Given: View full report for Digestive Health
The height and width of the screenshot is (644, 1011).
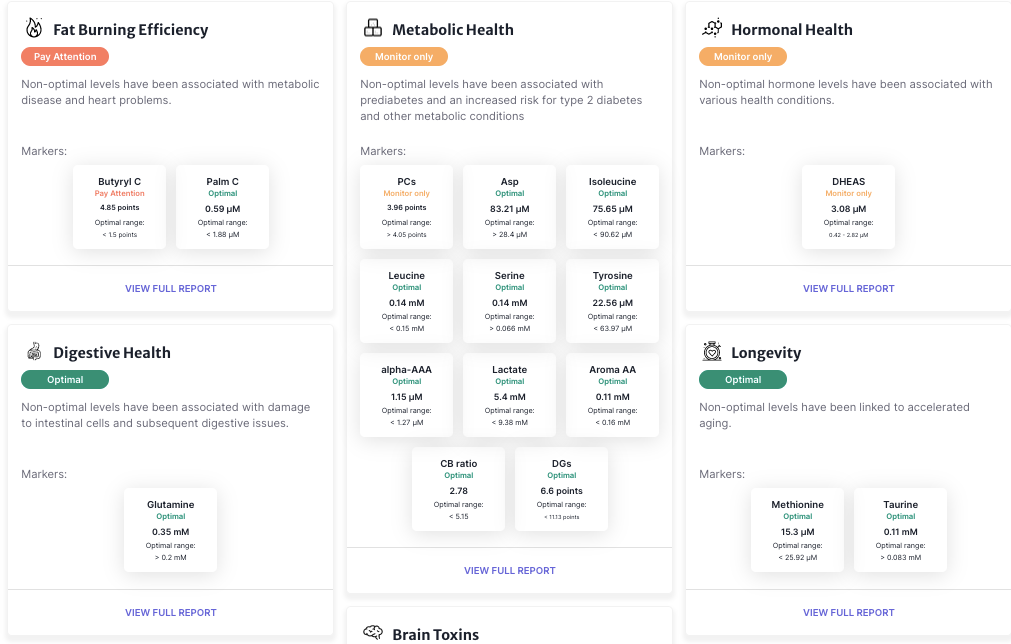Looking at the screenshot, I should 171,612.
